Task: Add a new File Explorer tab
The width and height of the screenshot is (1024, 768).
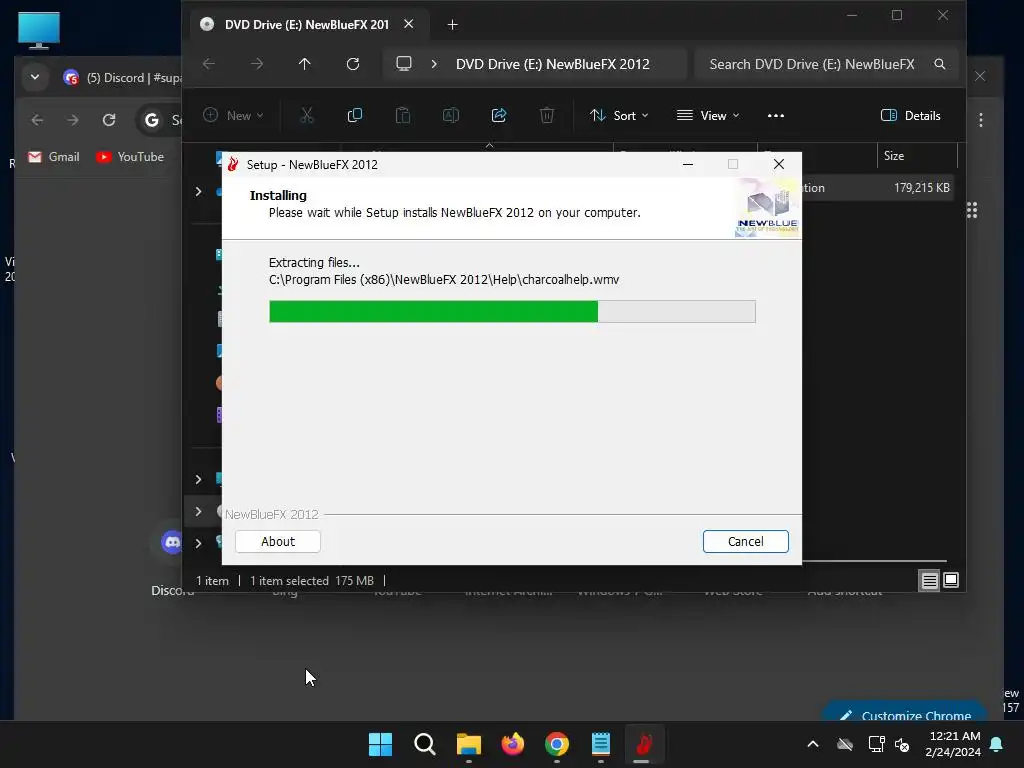Action: (x=452, y=25)
